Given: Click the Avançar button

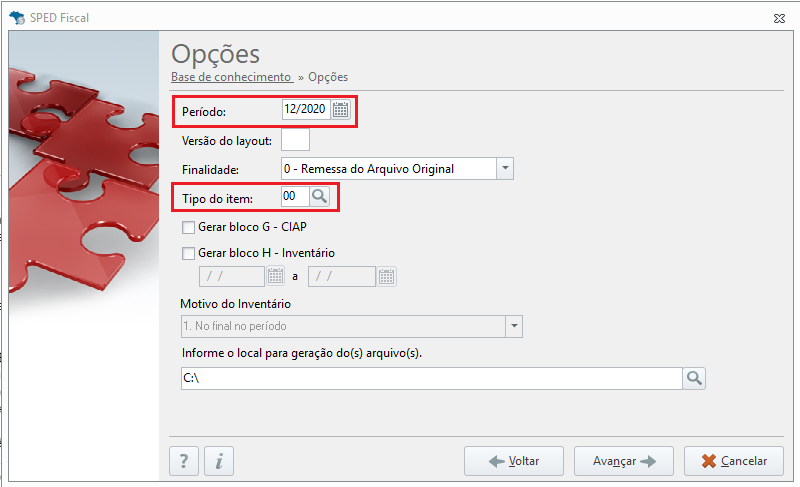Looking at the screenshot, I should pyautogui.click(x=623, y=461).
